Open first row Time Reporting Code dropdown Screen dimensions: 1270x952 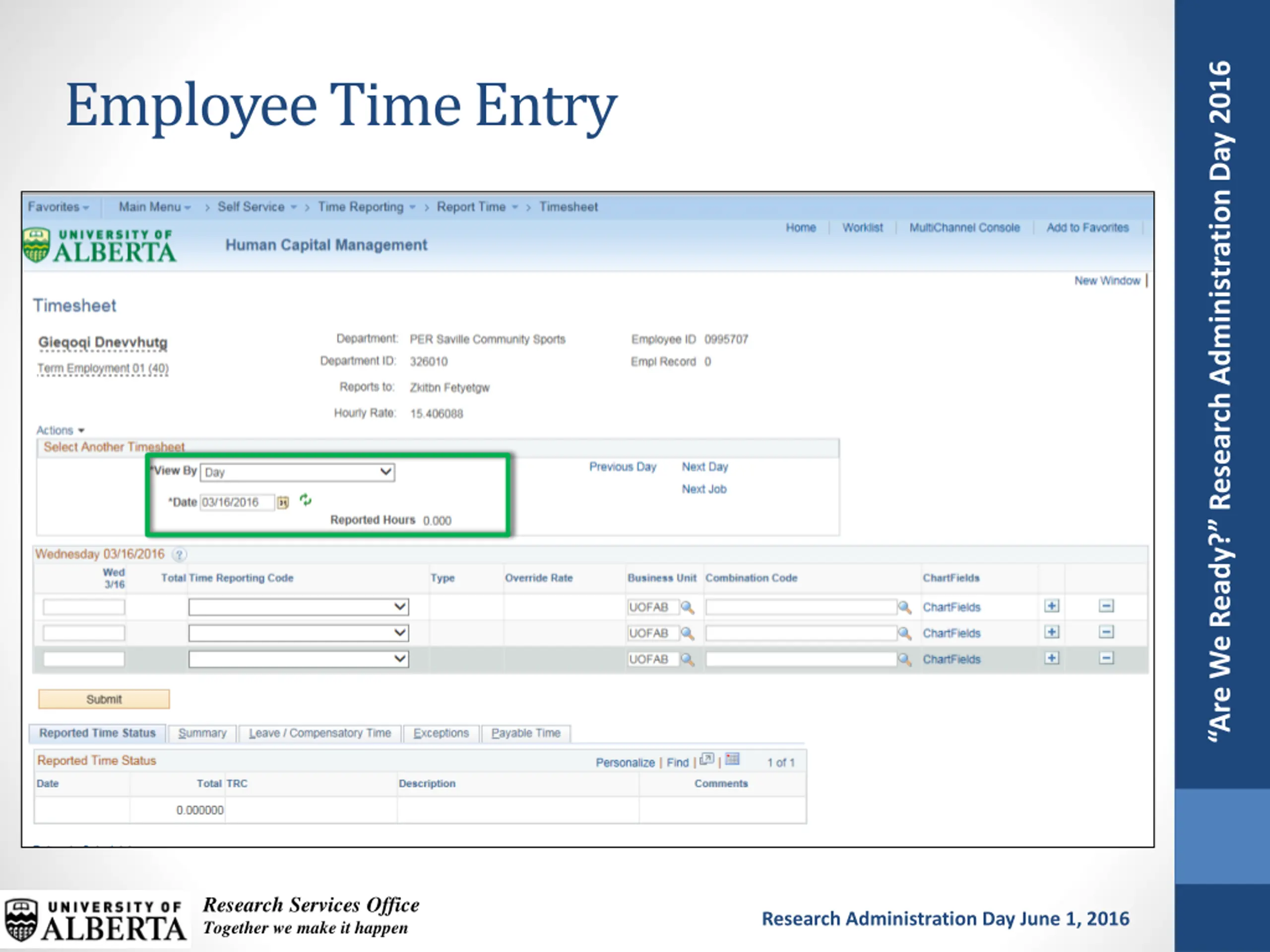299,607
